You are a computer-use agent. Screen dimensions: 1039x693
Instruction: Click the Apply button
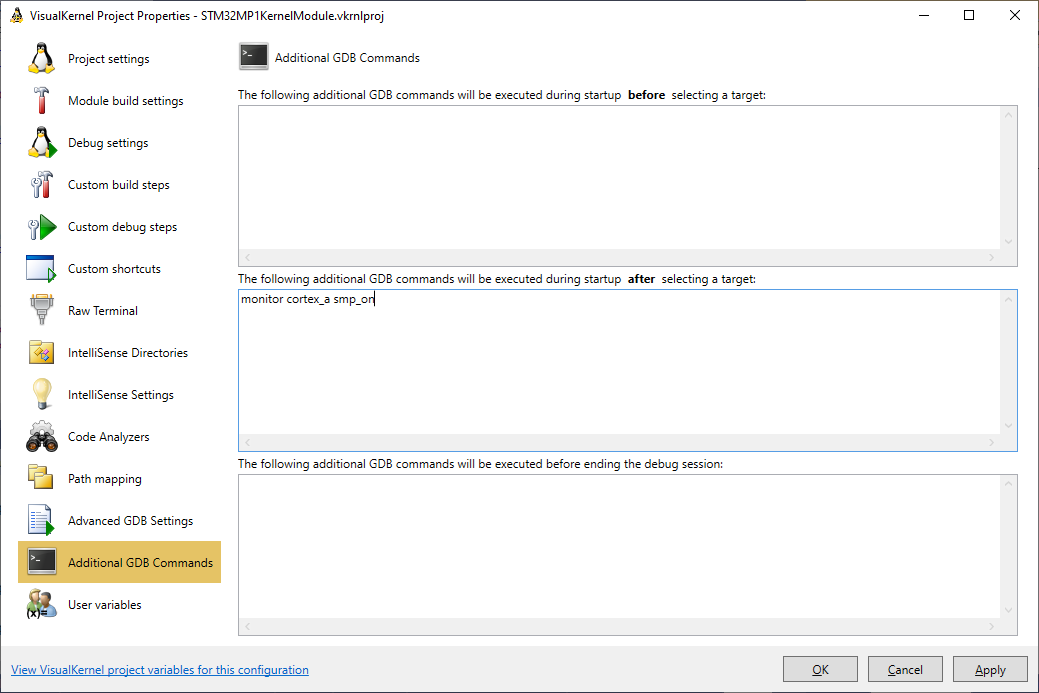(990, 669)
